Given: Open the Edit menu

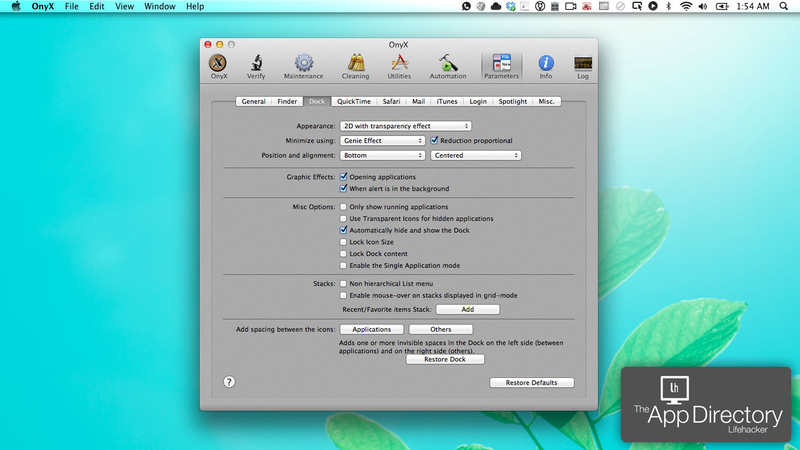Looking at the screenshot, I should pyautogui.click(x=96, y=6).
